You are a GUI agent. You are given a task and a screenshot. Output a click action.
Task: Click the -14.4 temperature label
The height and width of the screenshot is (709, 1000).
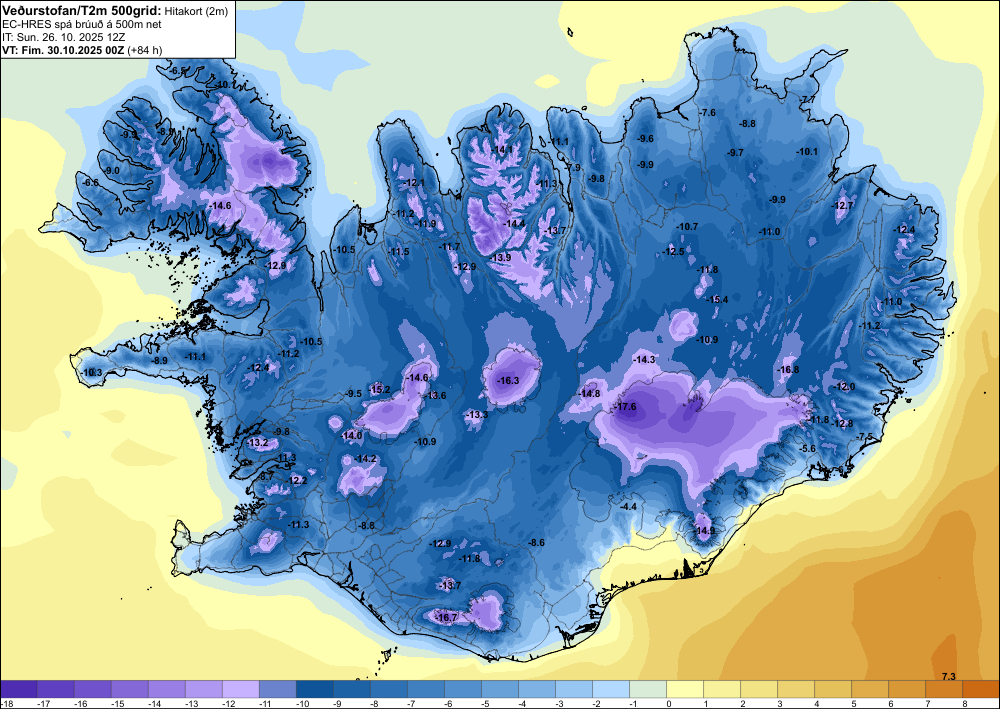514,224
